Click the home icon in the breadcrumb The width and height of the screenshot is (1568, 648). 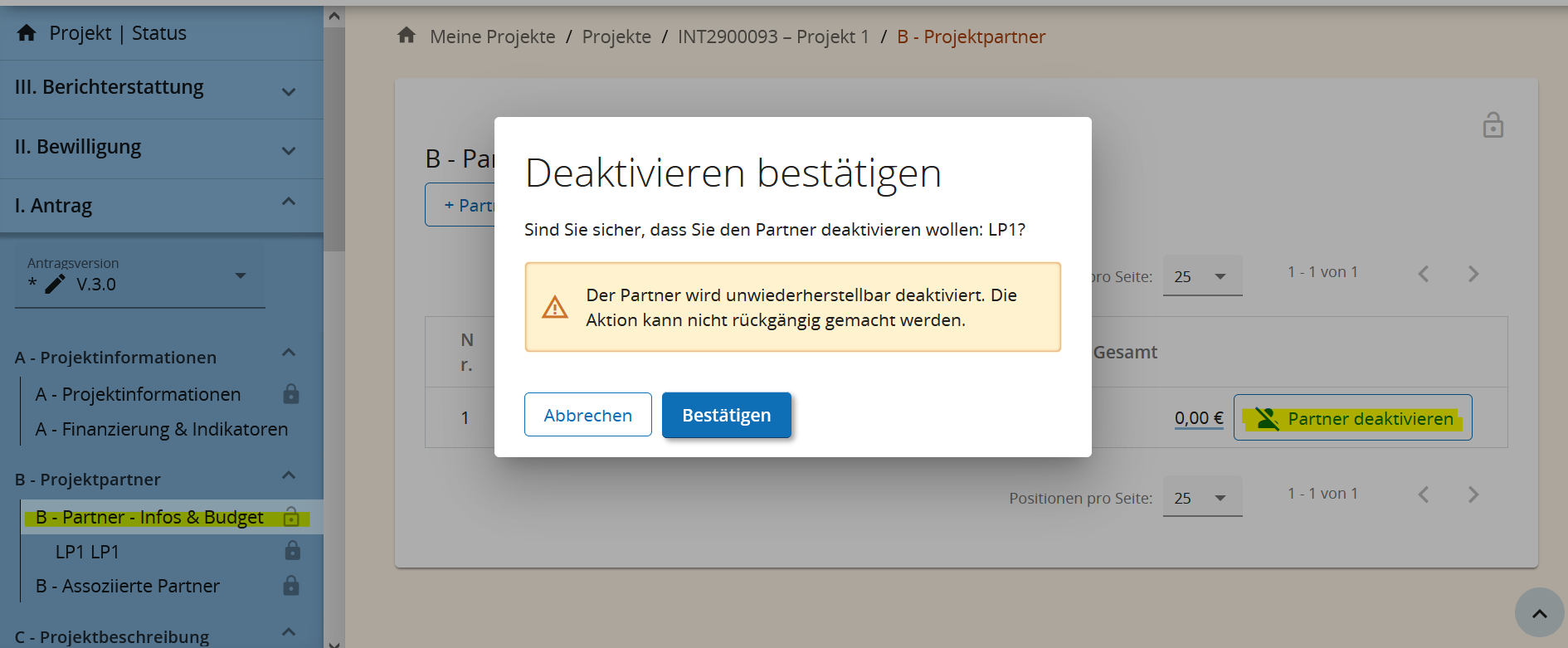[x=406, y=36]
